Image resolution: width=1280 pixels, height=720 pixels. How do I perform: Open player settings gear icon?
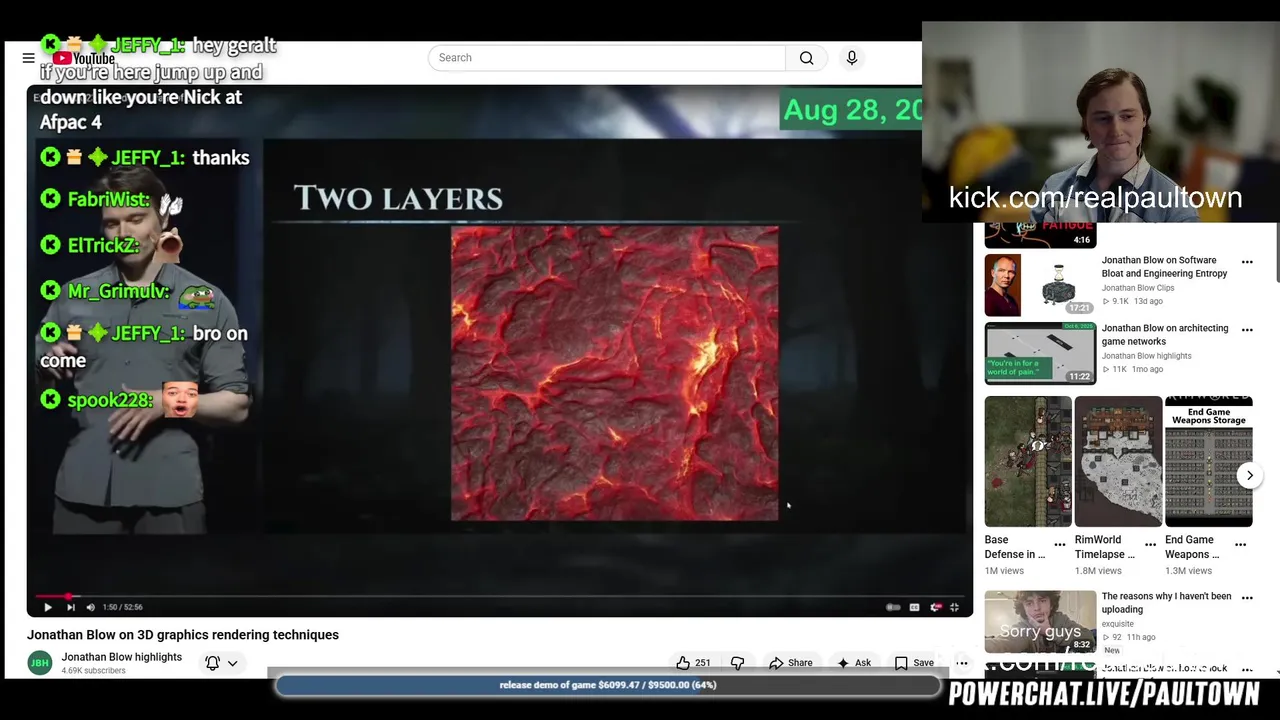click(x=935, y=607)
